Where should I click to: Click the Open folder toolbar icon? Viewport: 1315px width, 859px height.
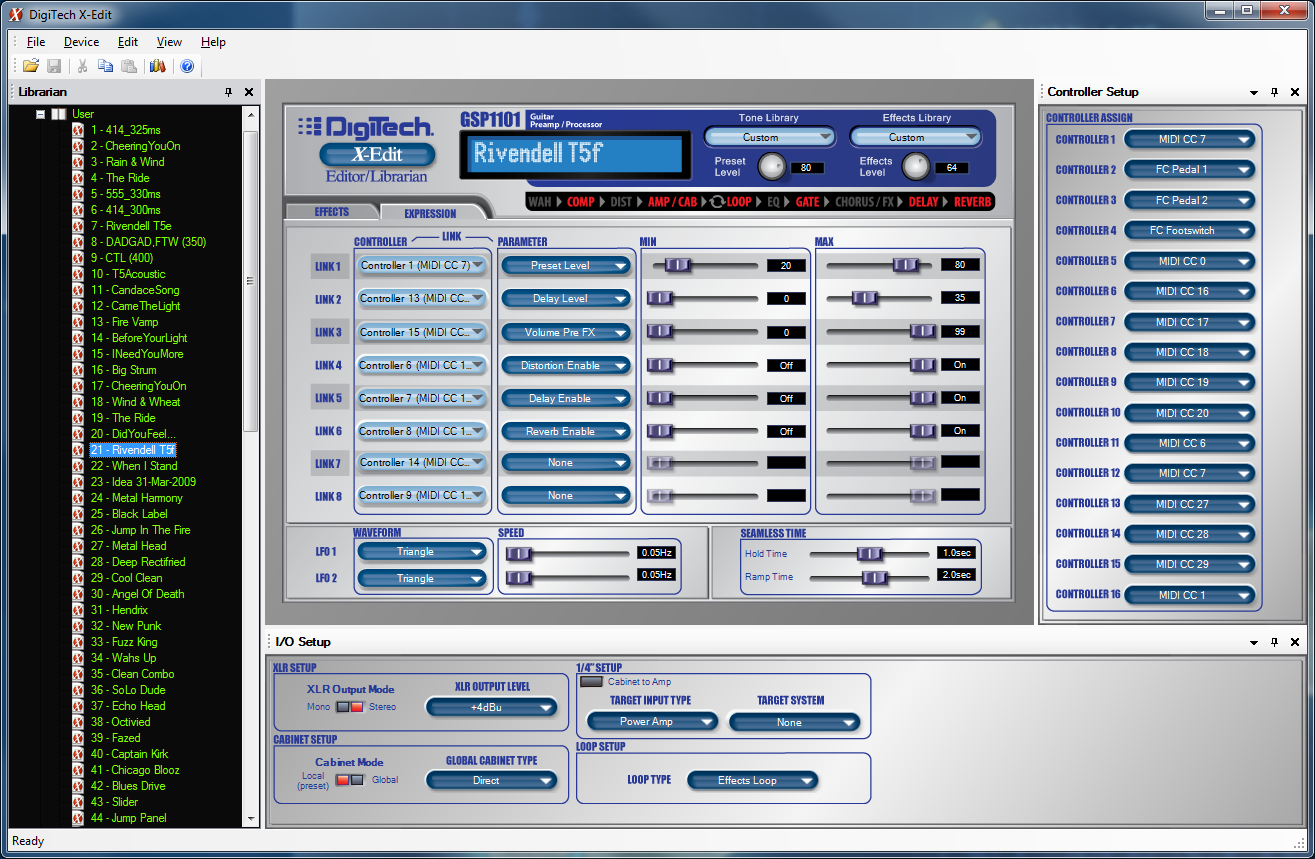tap(31, 66)
